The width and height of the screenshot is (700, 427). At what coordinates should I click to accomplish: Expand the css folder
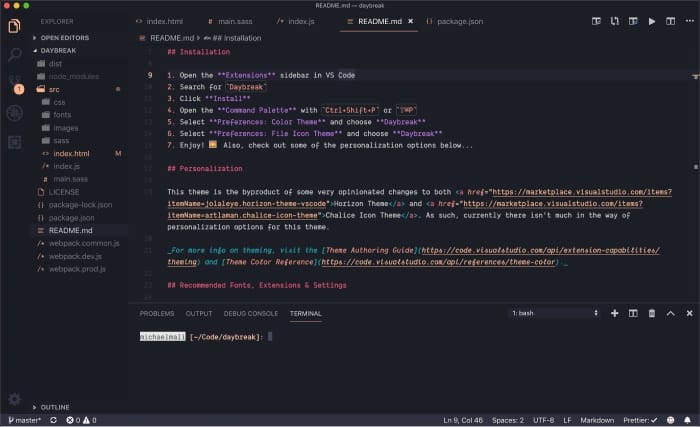(x=54, y=102)
